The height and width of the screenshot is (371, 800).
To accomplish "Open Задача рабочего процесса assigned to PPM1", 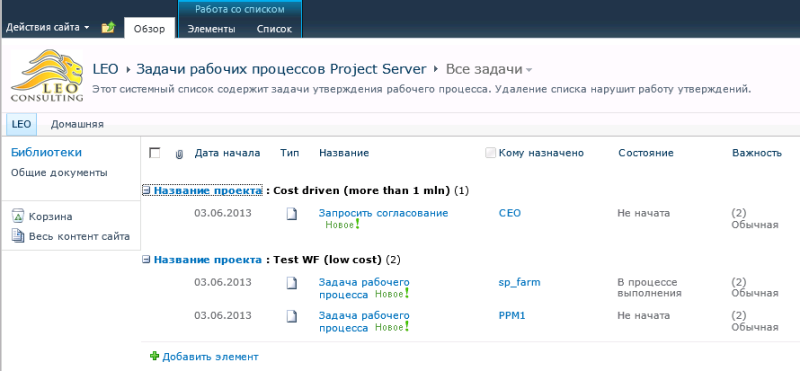I will pos(364,321).
